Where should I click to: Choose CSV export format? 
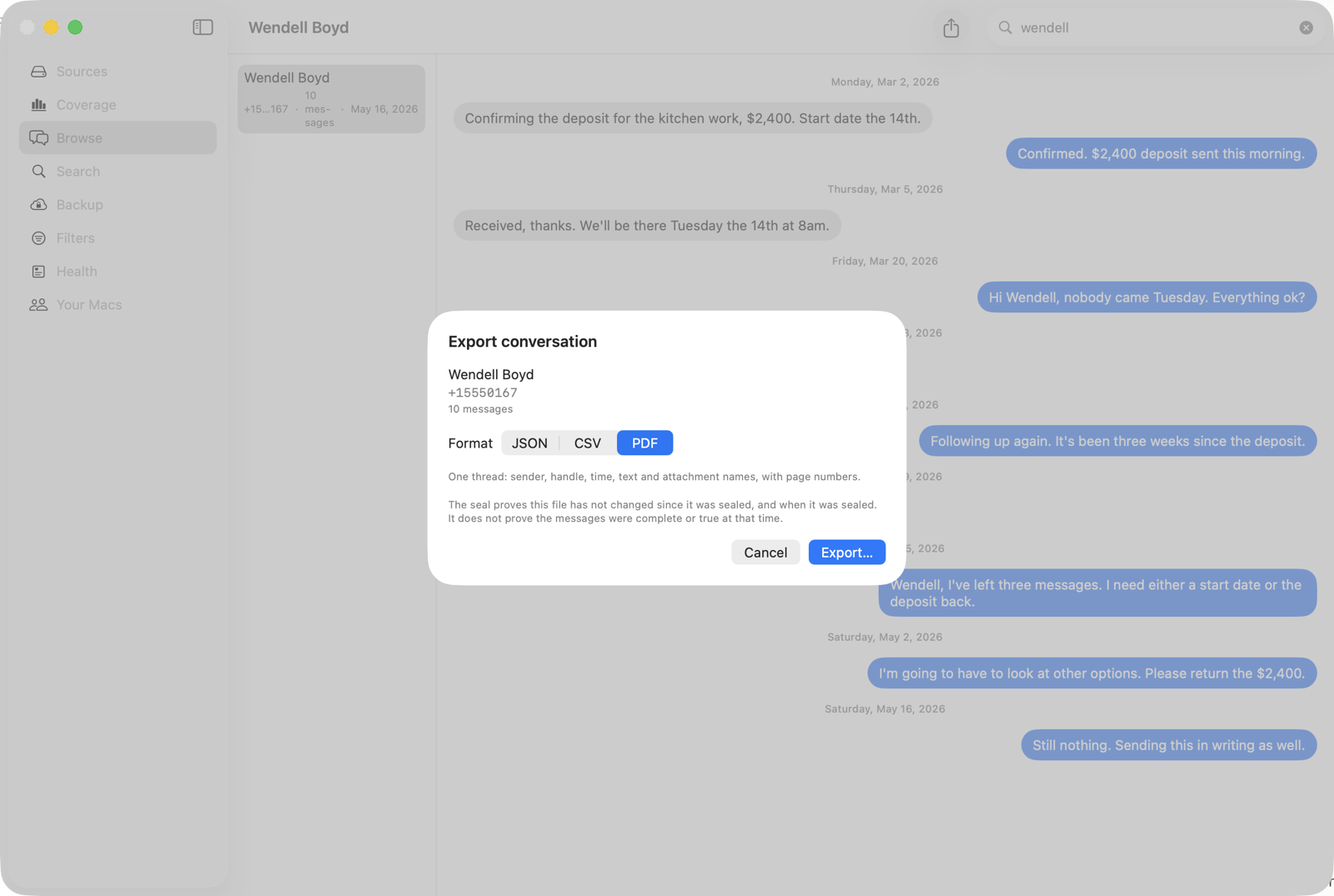tap(588, 443)
